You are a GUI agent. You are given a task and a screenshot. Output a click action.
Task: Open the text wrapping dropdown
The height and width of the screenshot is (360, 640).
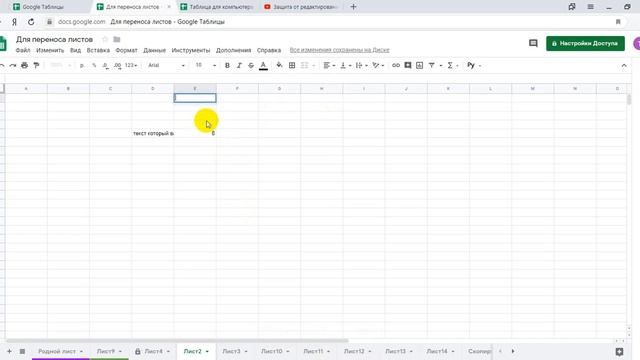[362, 65]
